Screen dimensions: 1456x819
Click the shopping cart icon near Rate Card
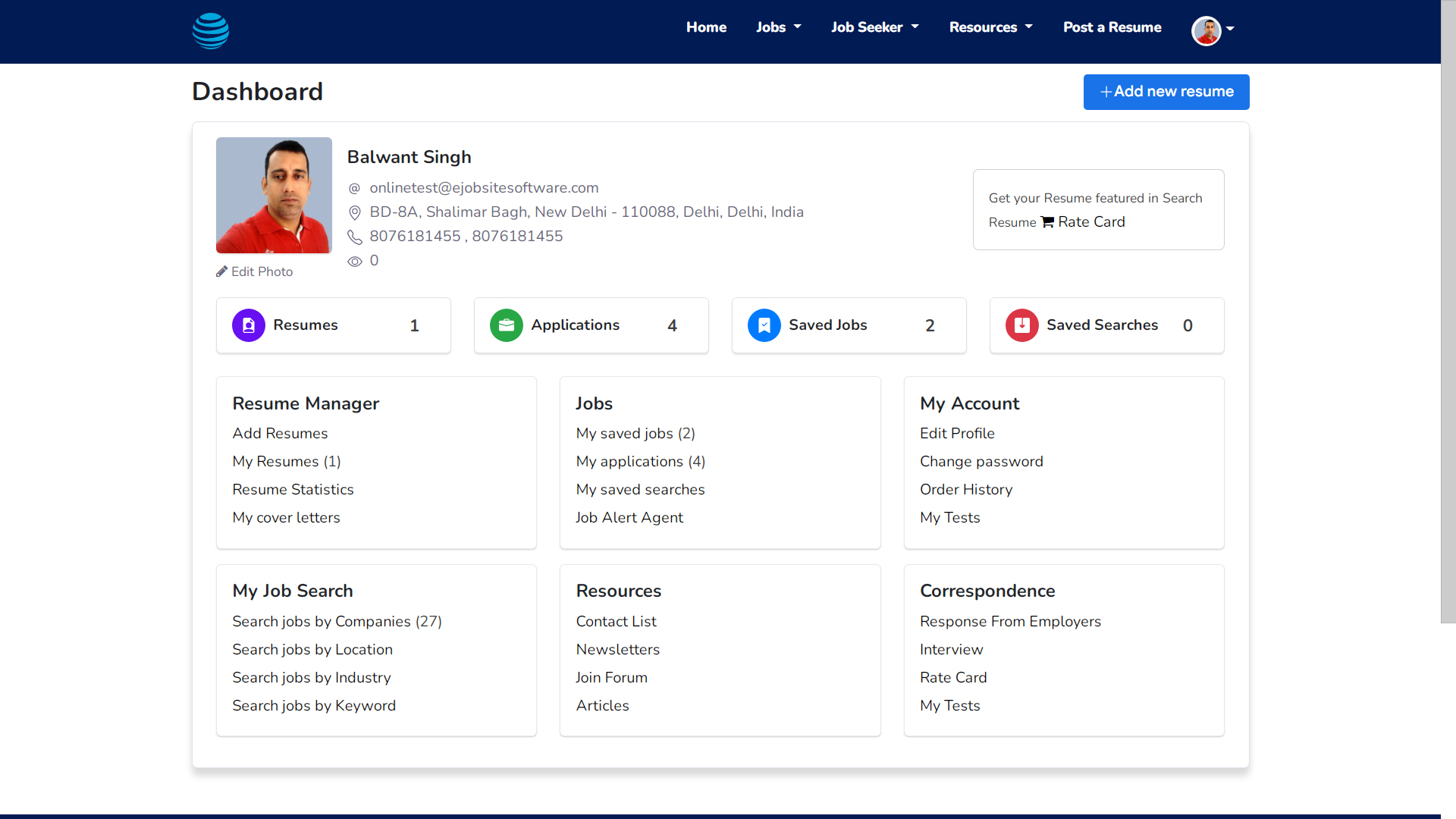1047,222
